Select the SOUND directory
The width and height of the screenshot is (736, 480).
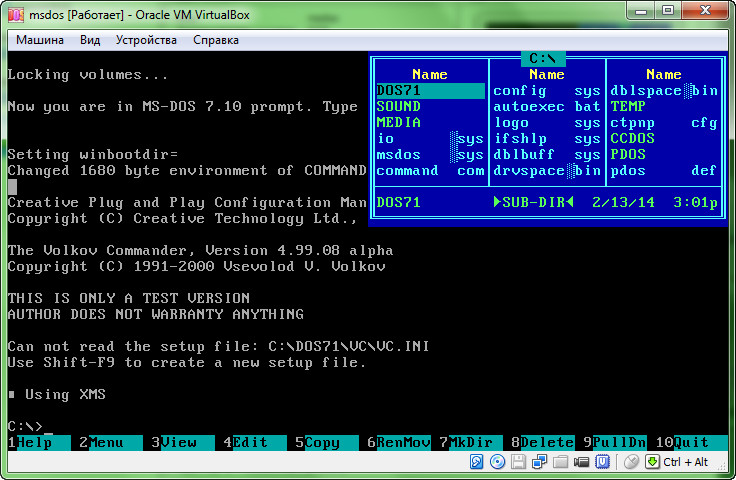pyautogui.click(x=430, y=107)
